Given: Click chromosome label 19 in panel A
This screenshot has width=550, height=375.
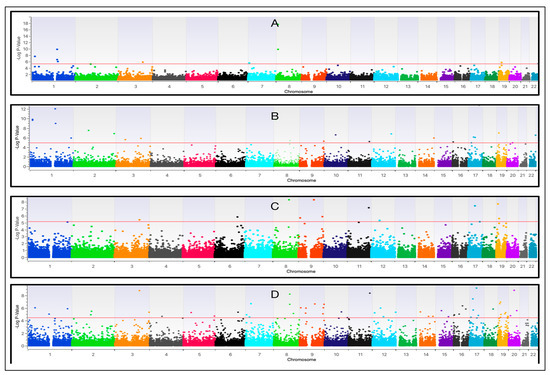Looking at the screenshot, I should point(504,86).
